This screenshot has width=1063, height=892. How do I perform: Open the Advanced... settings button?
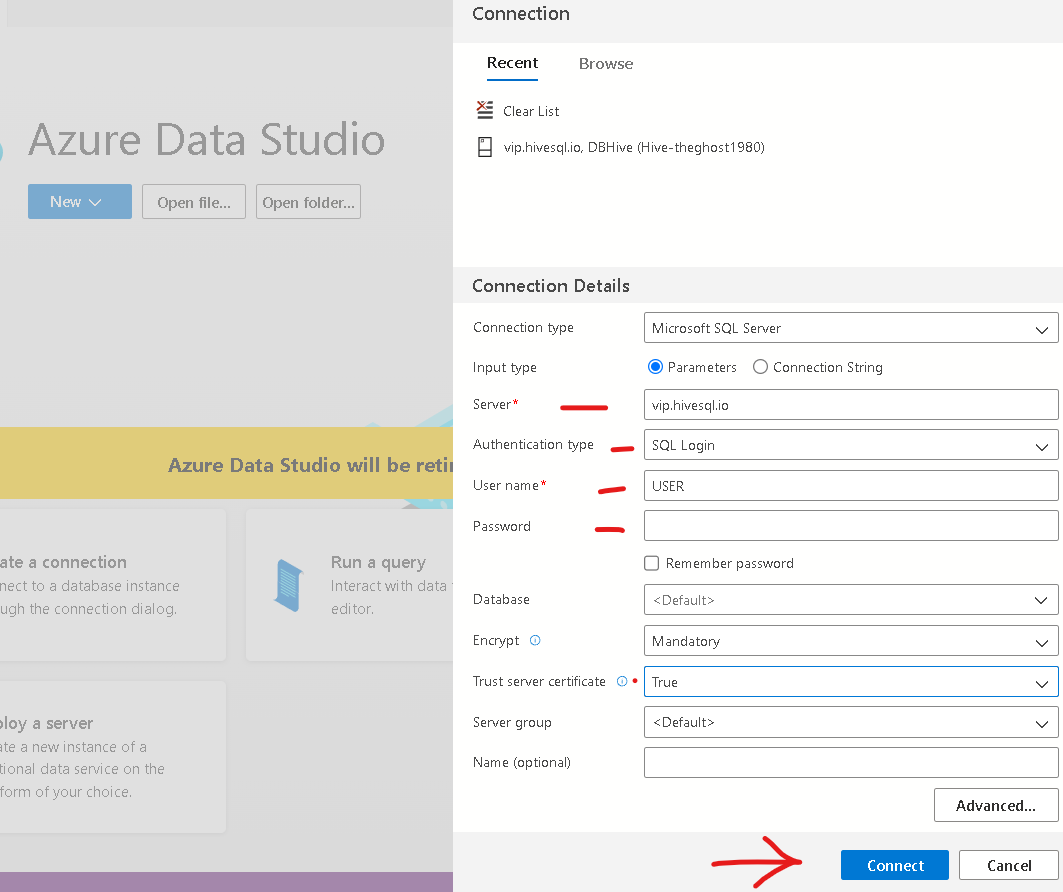996,805
